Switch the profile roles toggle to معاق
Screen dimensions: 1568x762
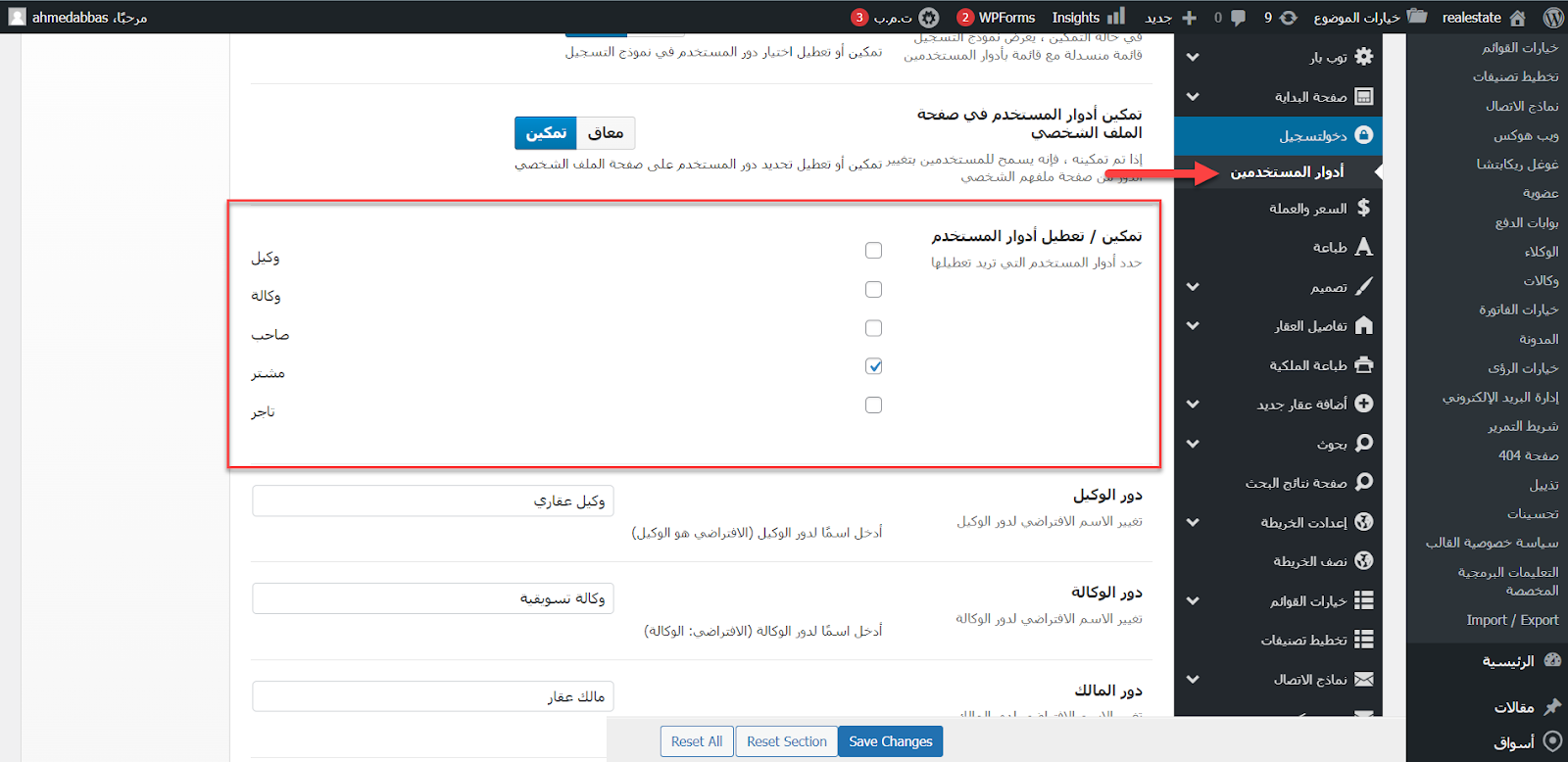pyautogui.click(x=606, y=133)
